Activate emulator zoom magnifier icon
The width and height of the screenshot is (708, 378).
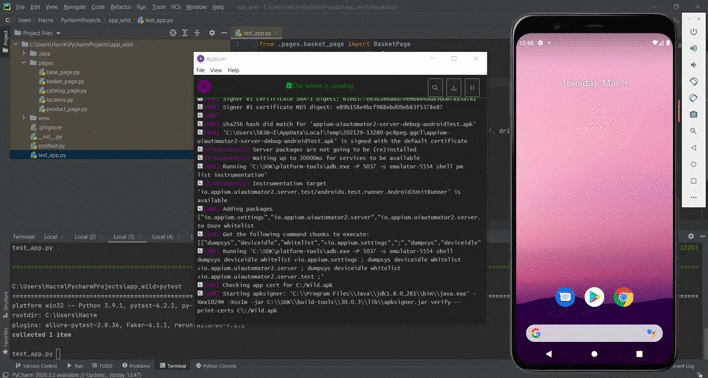coord(693,131)
